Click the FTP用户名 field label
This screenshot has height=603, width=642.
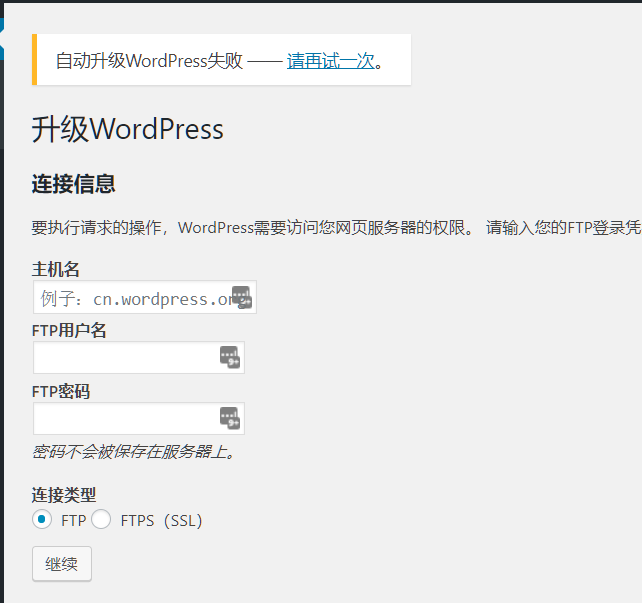69,330
